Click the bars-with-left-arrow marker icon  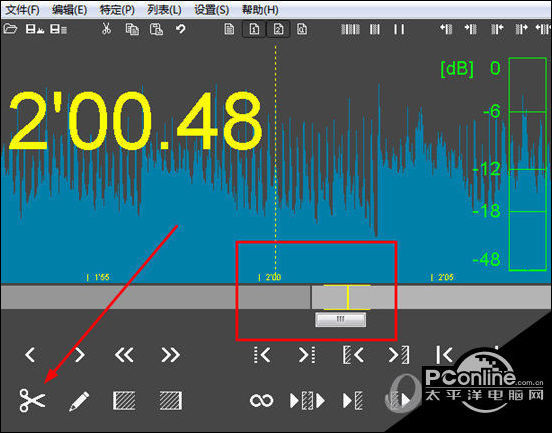pyautogui.click(x=497, y=29)
